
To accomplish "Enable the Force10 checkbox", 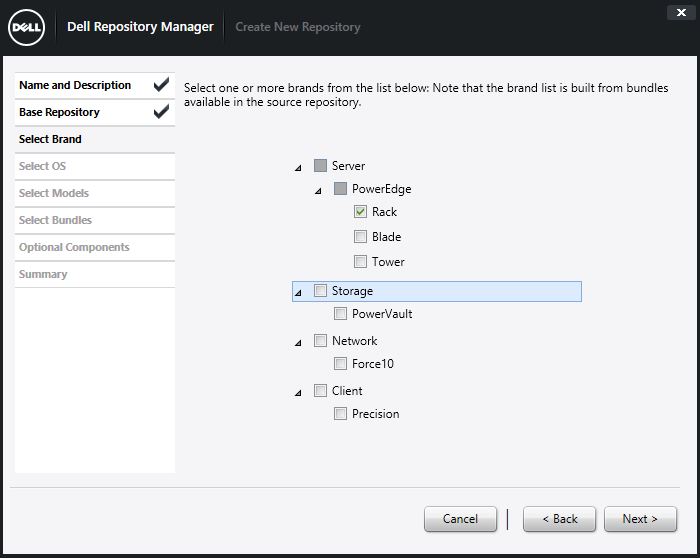I will tap(341, 364).
